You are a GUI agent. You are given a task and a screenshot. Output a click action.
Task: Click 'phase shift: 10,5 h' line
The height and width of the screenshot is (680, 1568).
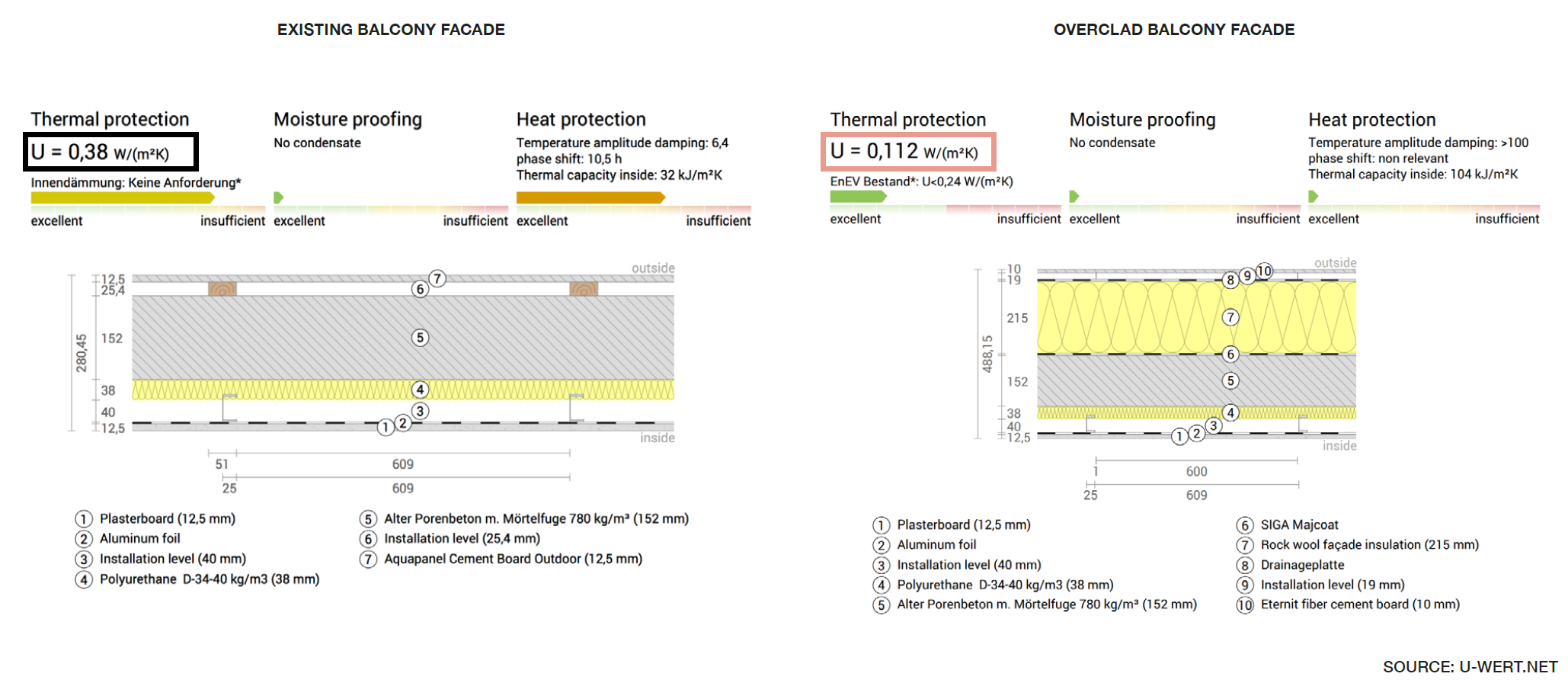[568, 159]
